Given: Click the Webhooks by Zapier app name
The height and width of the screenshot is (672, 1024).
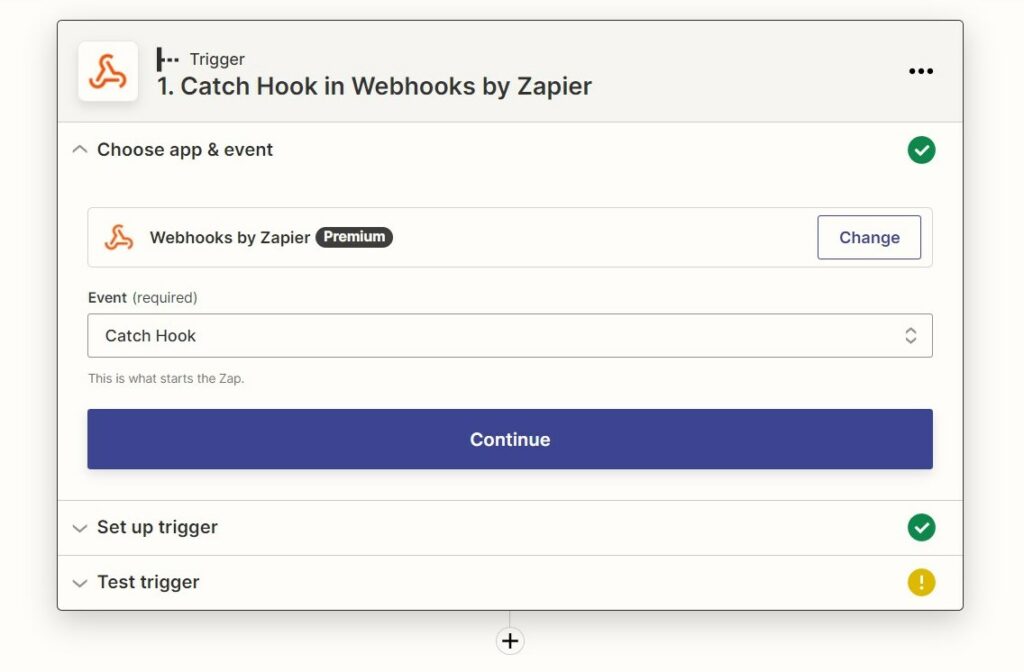Looking at the screenshot, I should click(230, 237).
